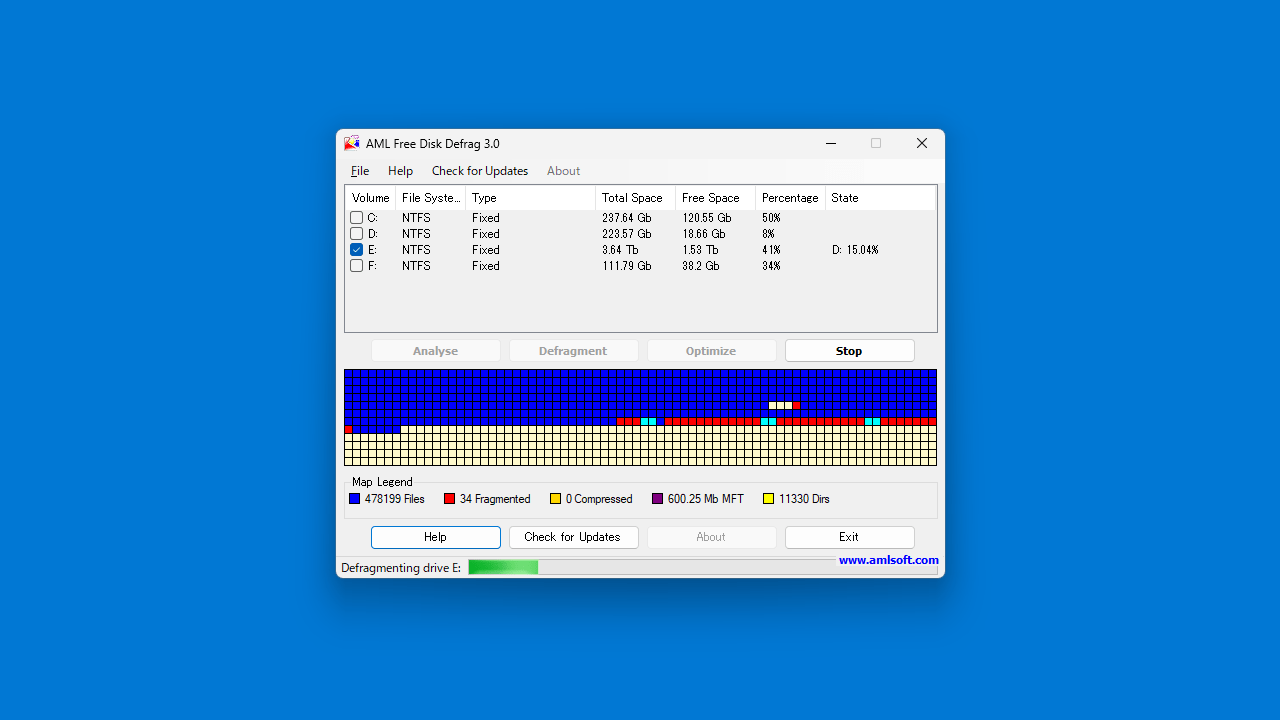Sort by the Percentage column header
Viewport: 1280px width, 720px height.
coord(790,198)
